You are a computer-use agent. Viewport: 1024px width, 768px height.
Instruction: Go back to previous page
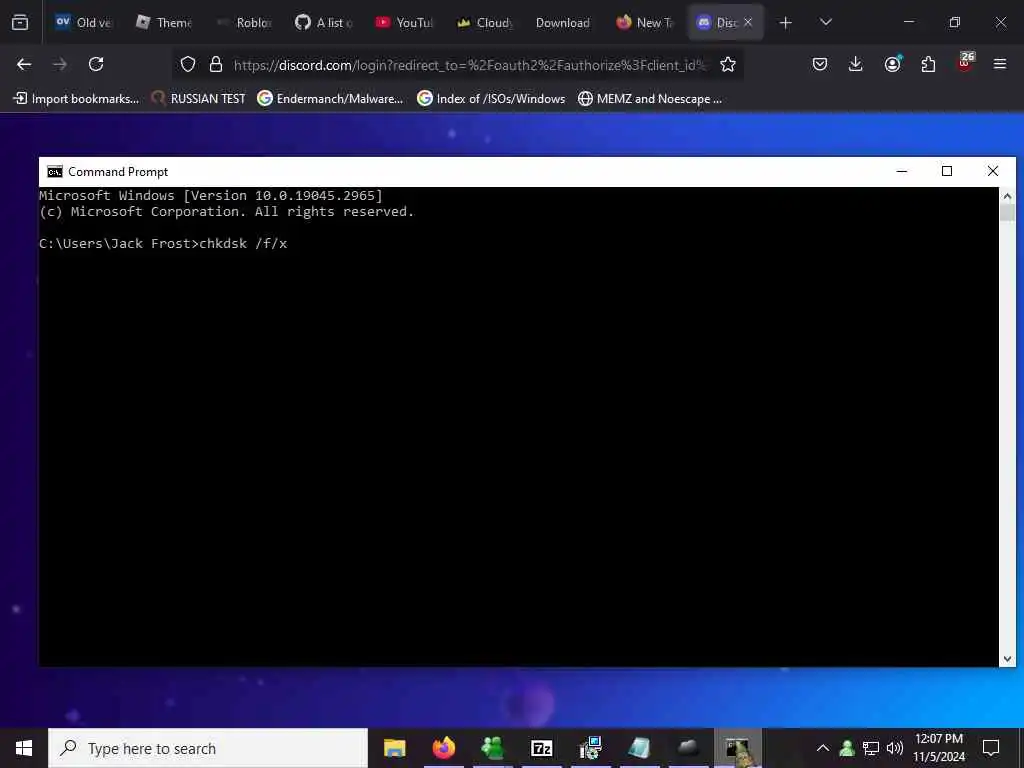(x=24, y=64)
